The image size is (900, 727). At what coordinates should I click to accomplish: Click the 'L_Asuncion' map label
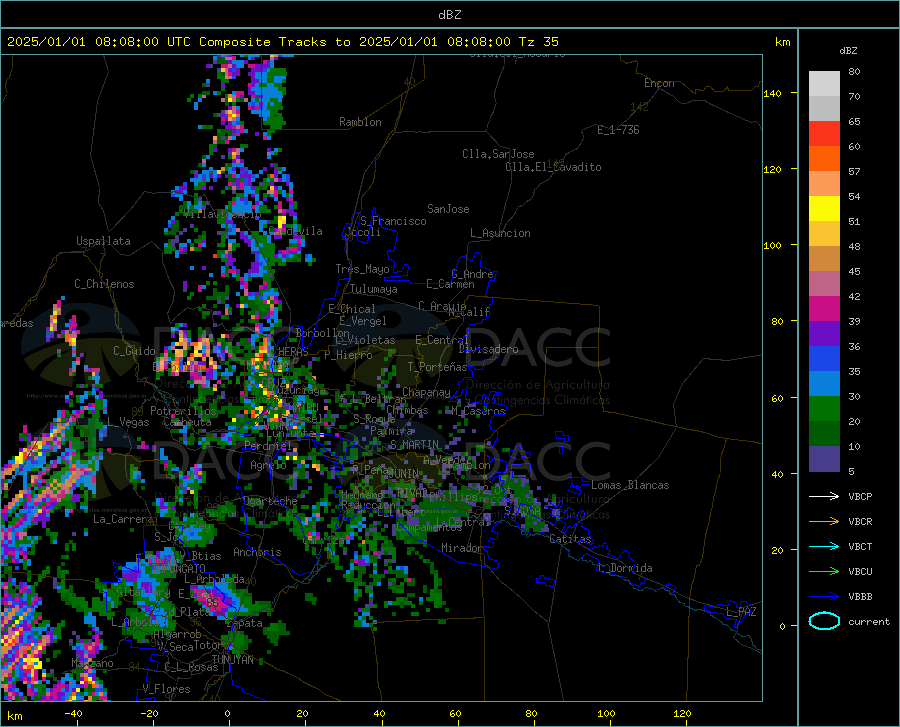(500, 233)
